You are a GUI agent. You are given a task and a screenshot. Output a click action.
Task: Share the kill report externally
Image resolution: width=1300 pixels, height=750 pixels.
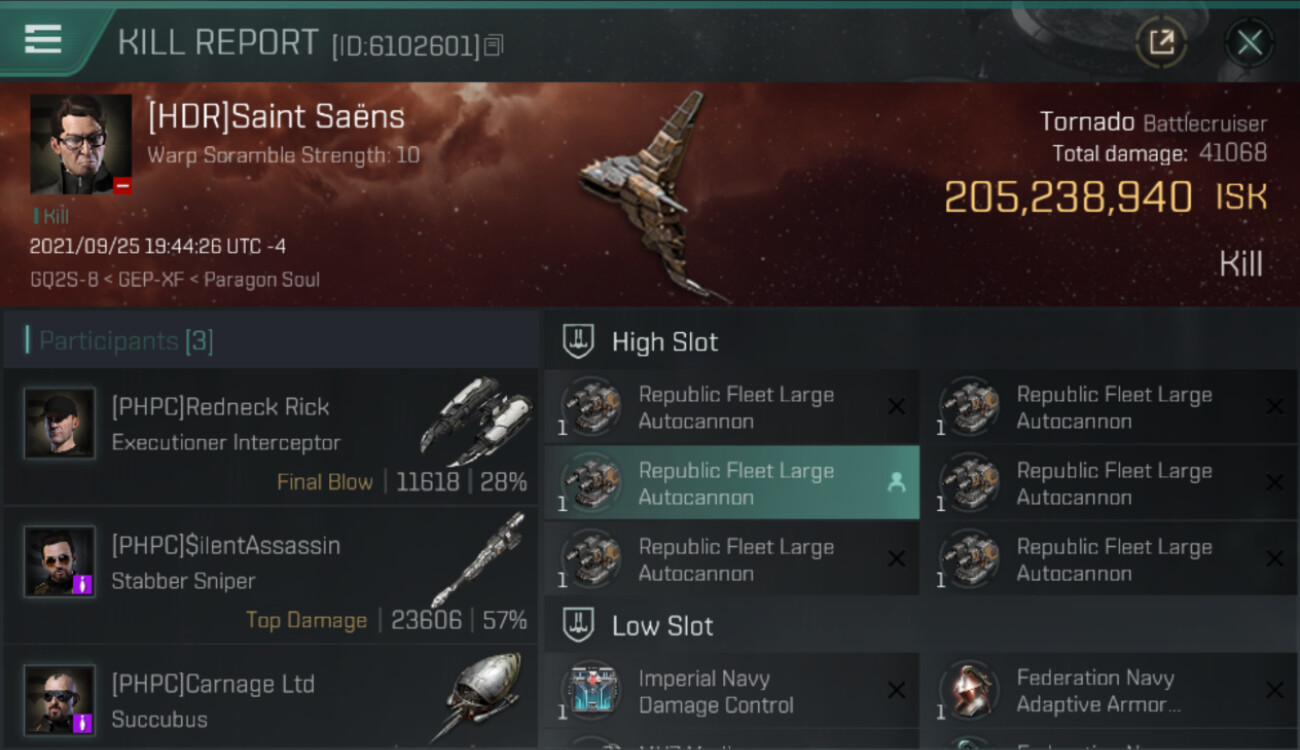point(1161,42)
